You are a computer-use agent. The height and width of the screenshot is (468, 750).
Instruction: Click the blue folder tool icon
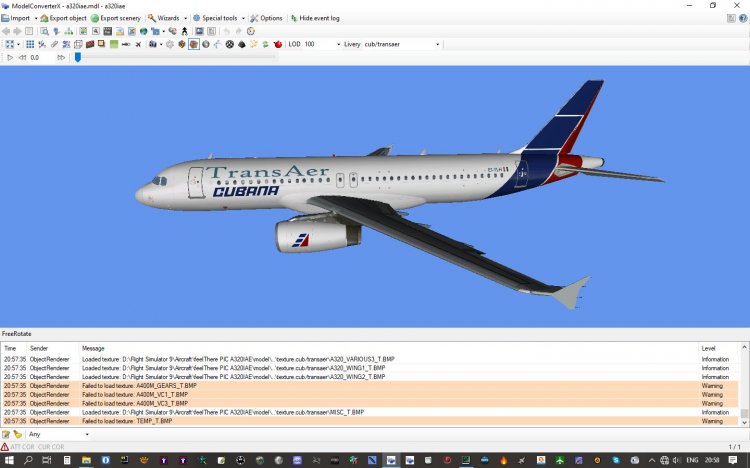155,31
